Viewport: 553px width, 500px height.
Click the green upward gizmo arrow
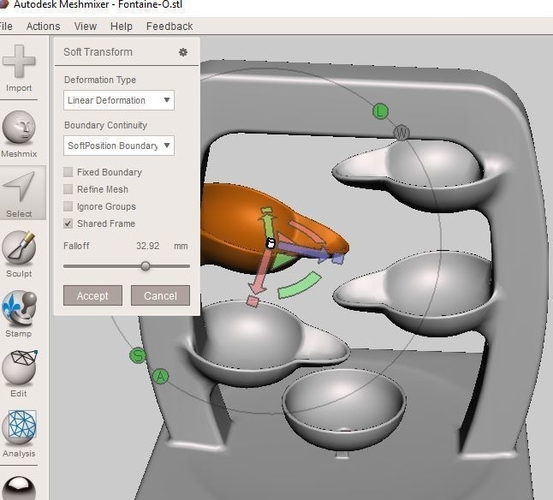268,227
